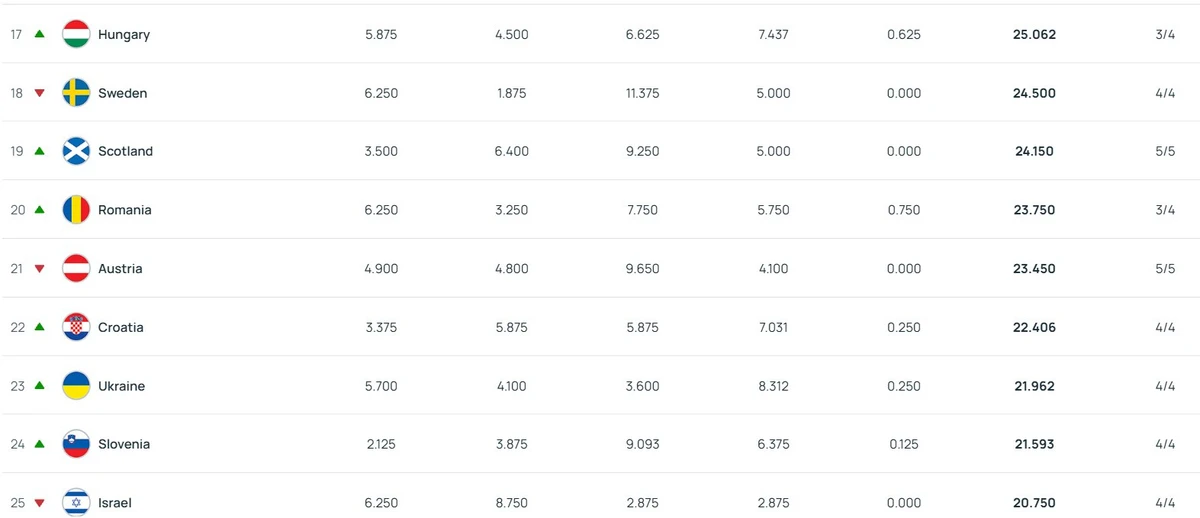This screenshot has height=518, width=1200.
Task: Click Austria's 5/5 clubs value
Action: click(1165, 268)
